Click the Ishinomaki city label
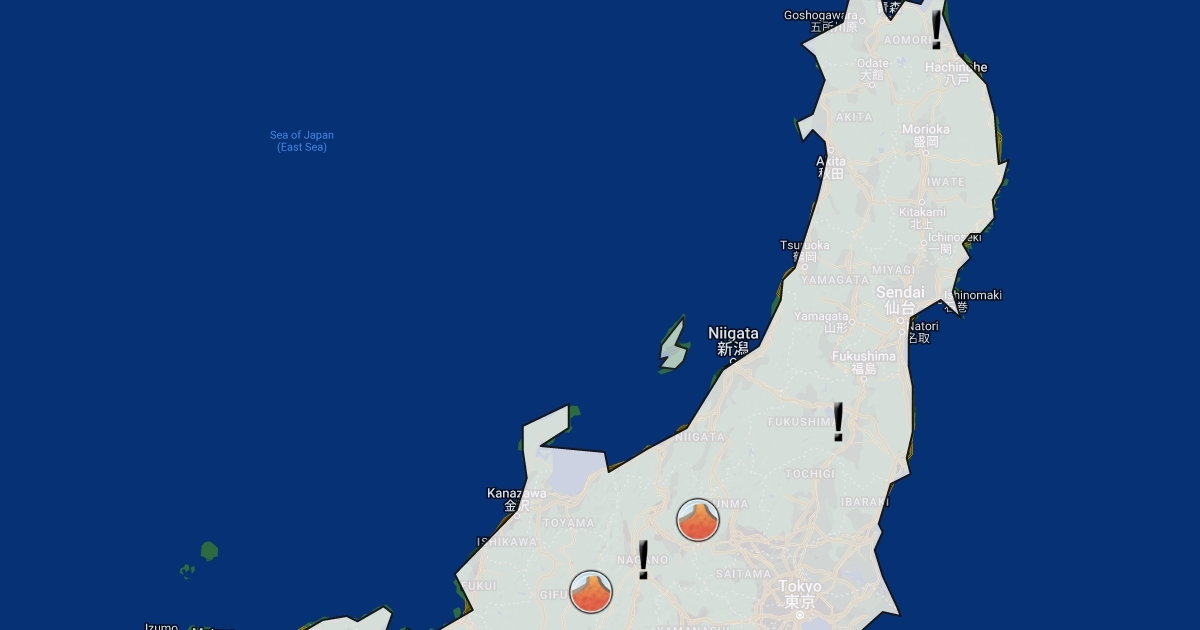Image resolution: width=1200 pixels, height=630 pixels. point(973,295)
